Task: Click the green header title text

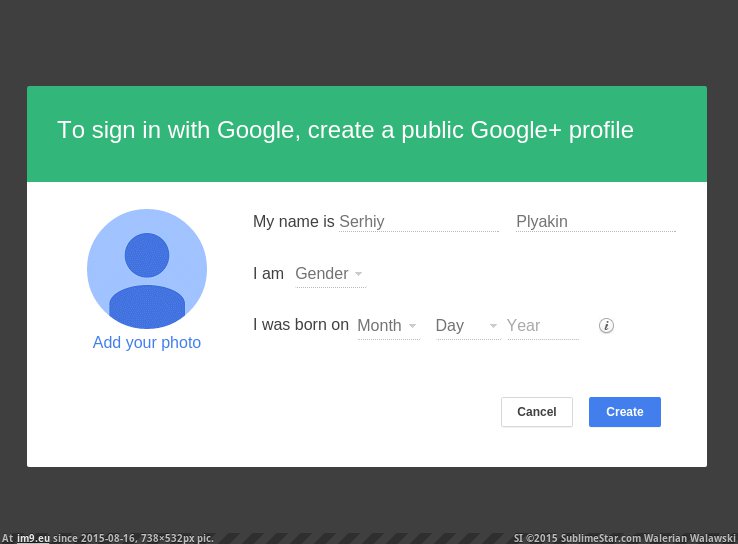Action: click(x=345, y=130)
